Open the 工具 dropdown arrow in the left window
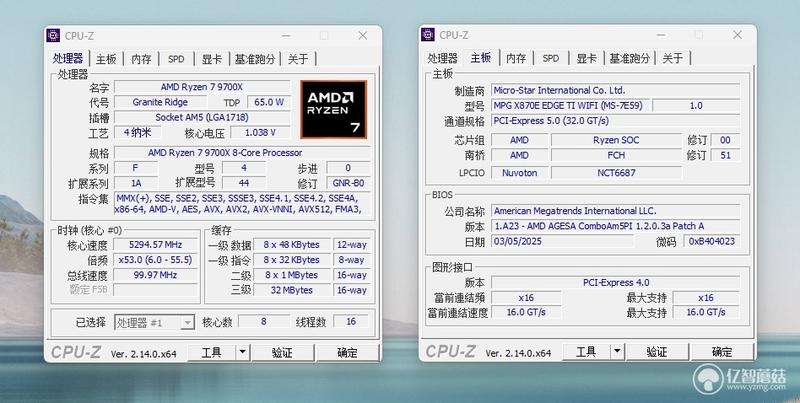 [243, 352]
